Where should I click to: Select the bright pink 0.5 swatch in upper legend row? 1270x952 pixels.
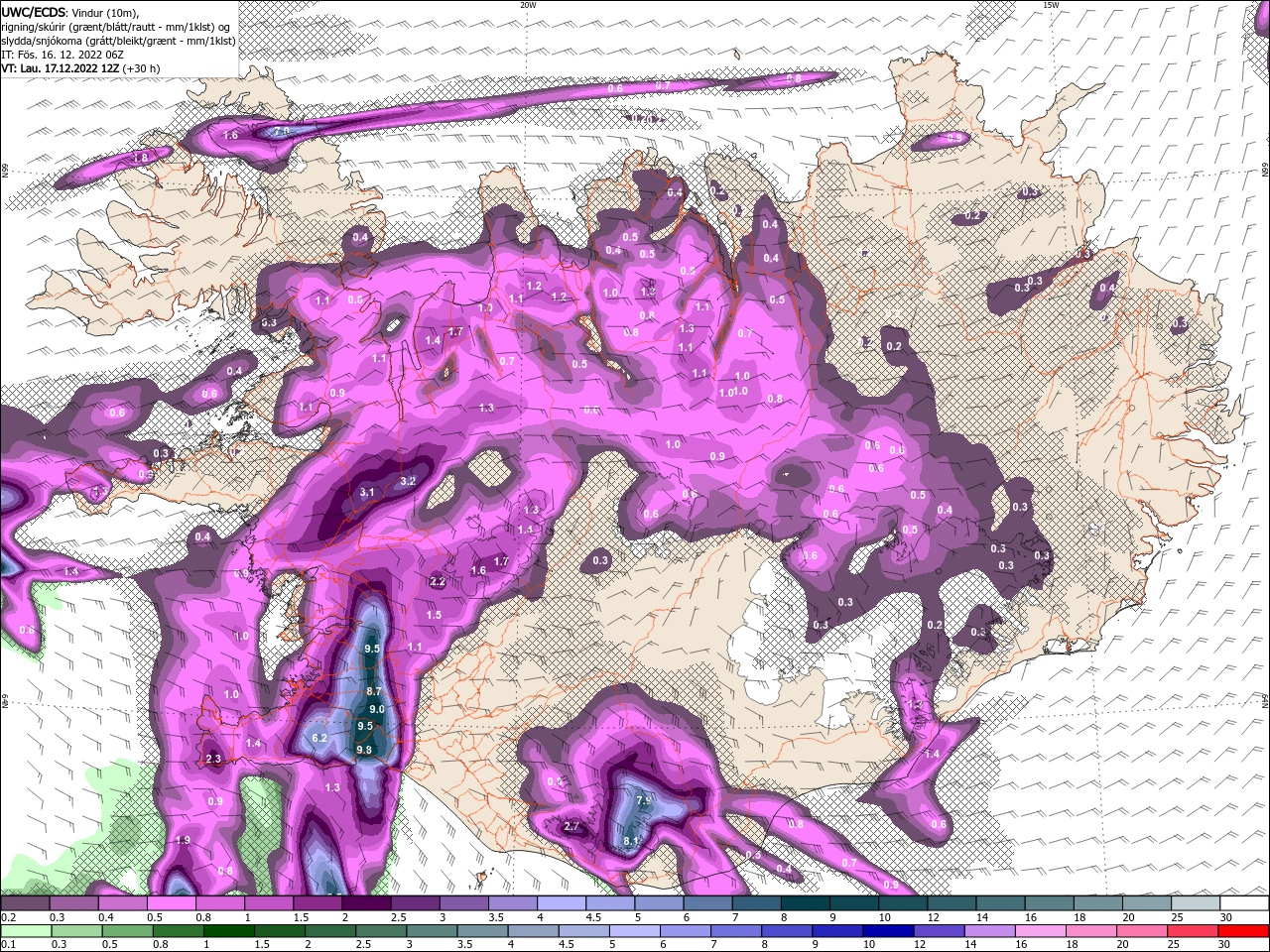(x=171, y=903)
